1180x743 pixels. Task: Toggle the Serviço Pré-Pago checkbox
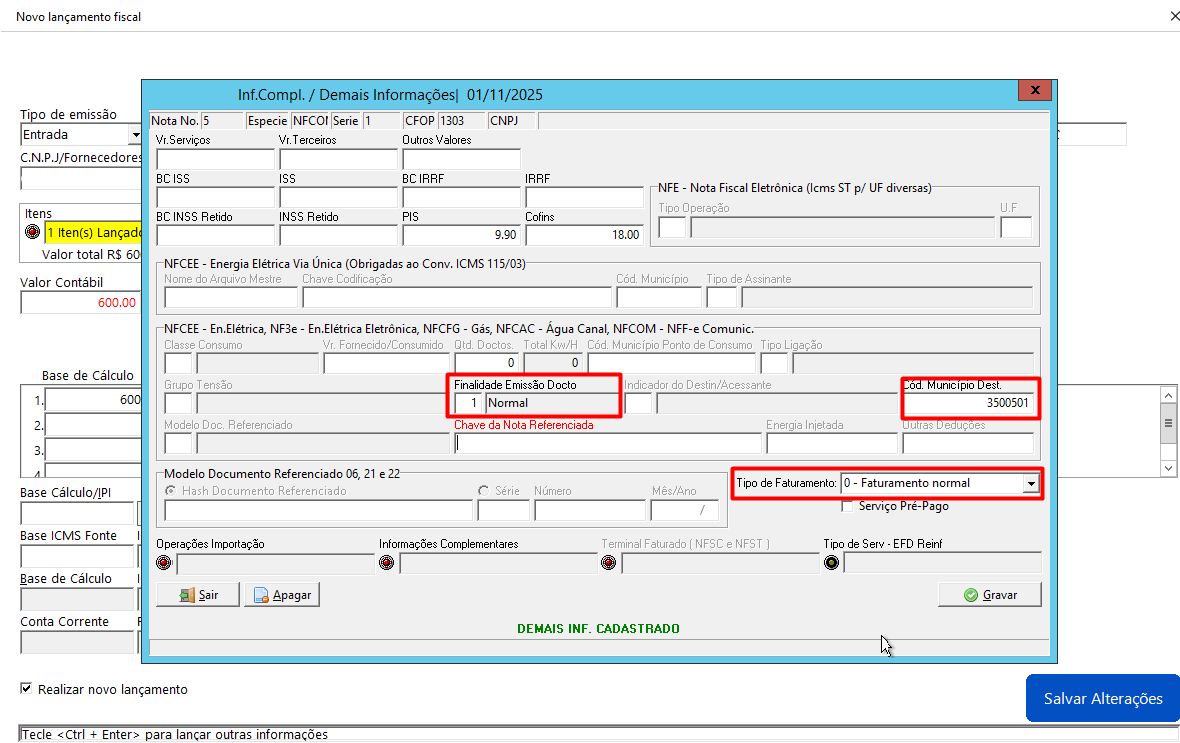pos(847,506)
